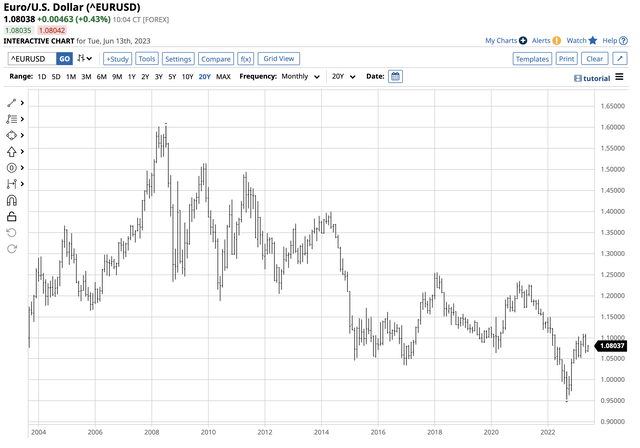The image size is (640, 448).
Task: Expand chart to full screen
Action: click(x=620, y=59)
